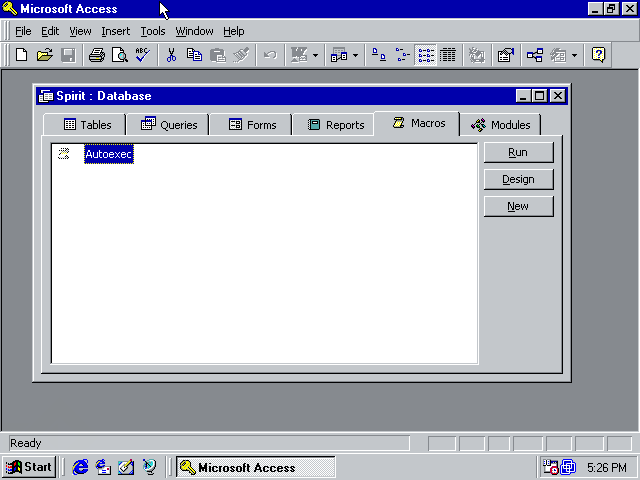Run the ABC Spelling check
This screenshot has width=640, height=480.
(142, 55)
